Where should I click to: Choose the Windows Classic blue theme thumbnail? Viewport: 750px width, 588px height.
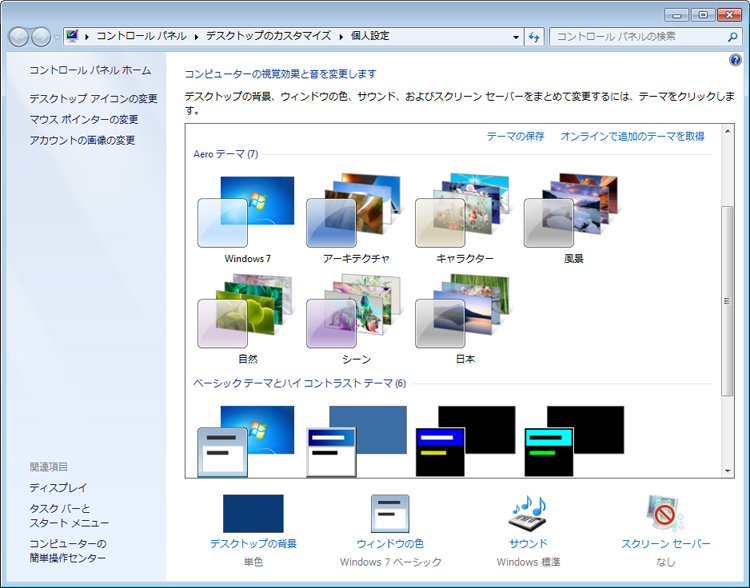click(356, 441)
